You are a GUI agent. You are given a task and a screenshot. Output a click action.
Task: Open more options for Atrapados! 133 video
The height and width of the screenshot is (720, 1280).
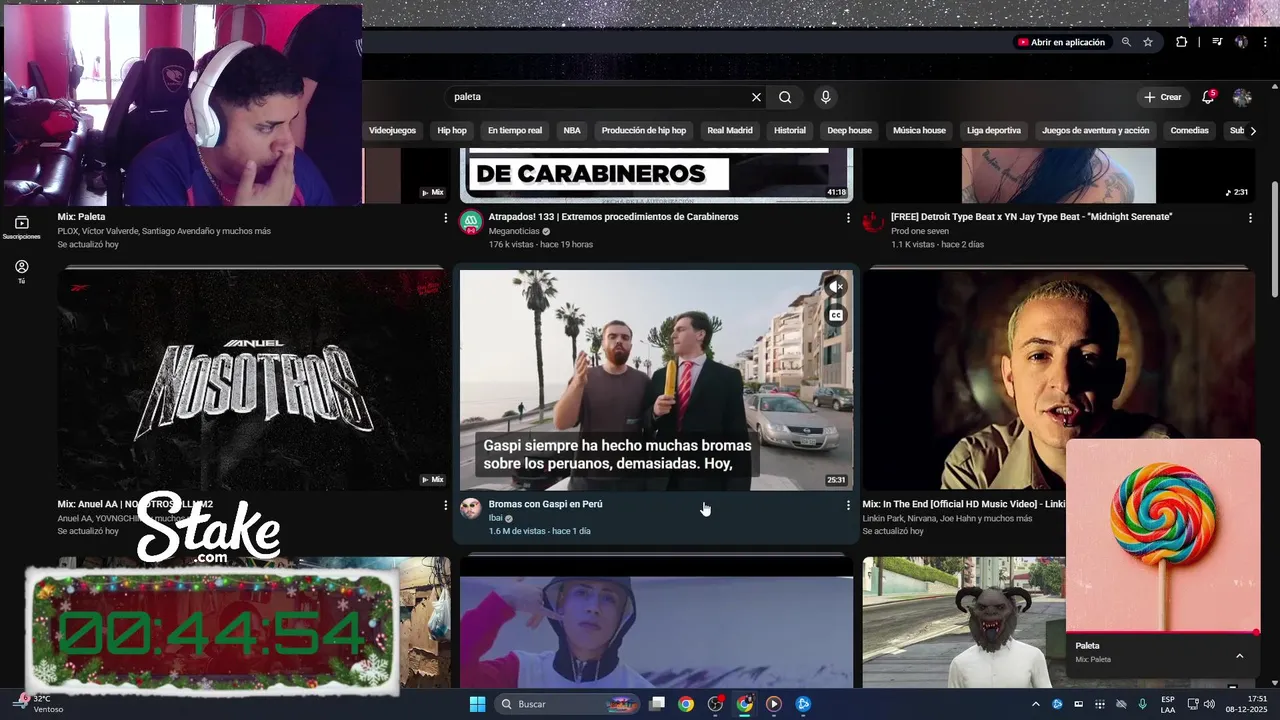click(x=848, y=217)
